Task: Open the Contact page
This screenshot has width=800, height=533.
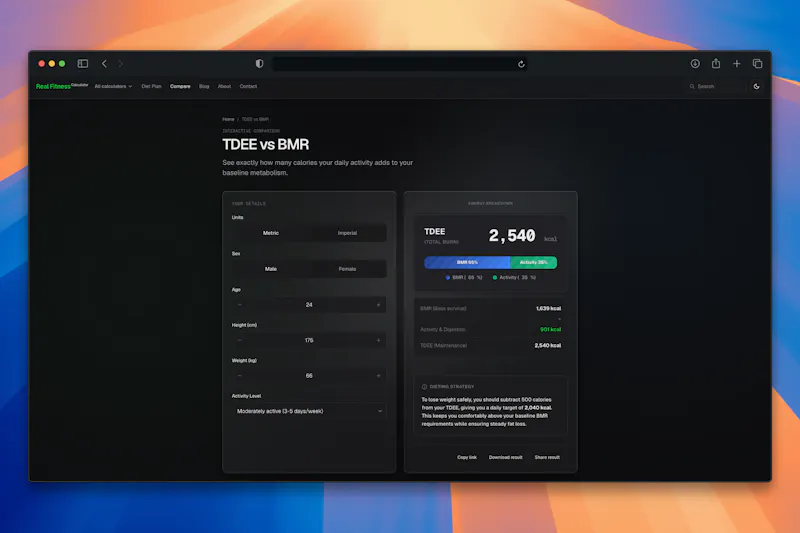Action: coord(248,86)
